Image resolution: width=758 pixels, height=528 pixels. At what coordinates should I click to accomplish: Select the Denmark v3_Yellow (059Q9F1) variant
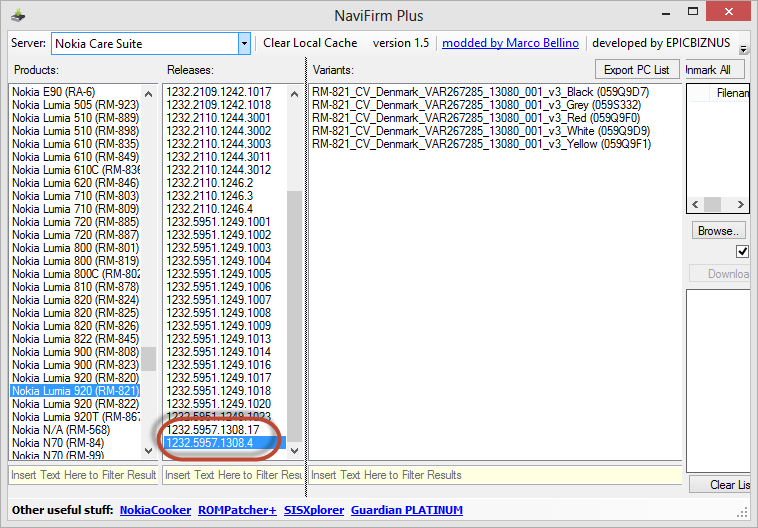[481, 144]
